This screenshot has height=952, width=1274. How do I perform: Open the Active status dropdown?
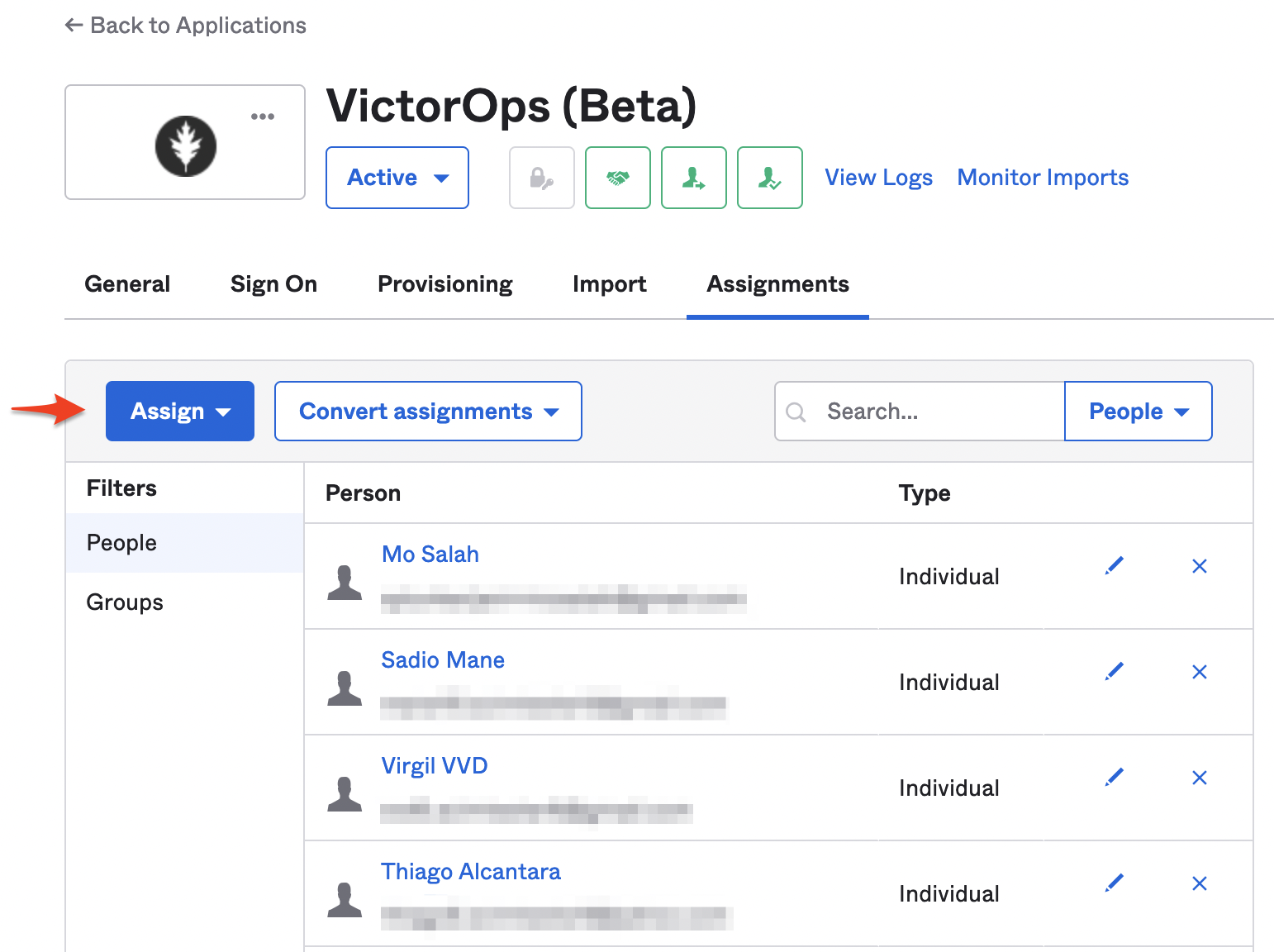tap(397, 177)
